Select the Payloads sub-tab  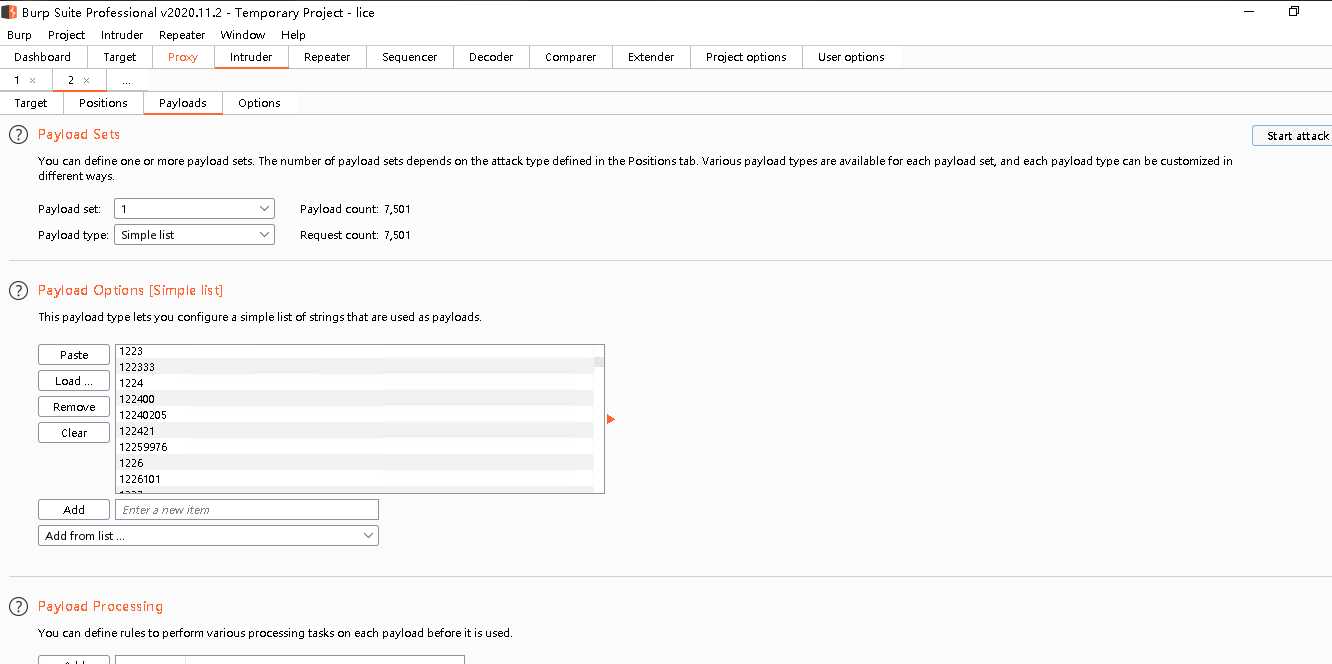click(183, 103)
